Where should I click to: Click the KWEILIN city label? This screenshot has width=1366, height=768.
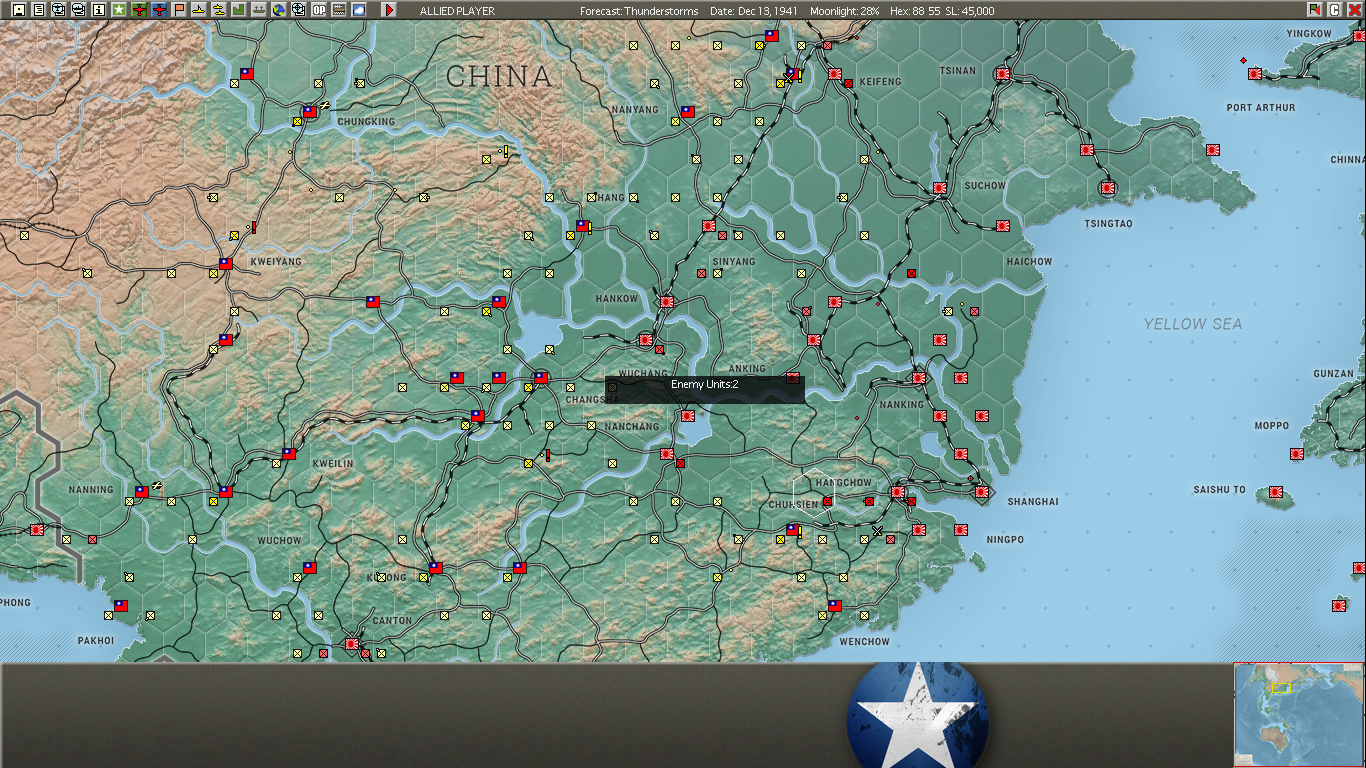click(x=333, y=464)
